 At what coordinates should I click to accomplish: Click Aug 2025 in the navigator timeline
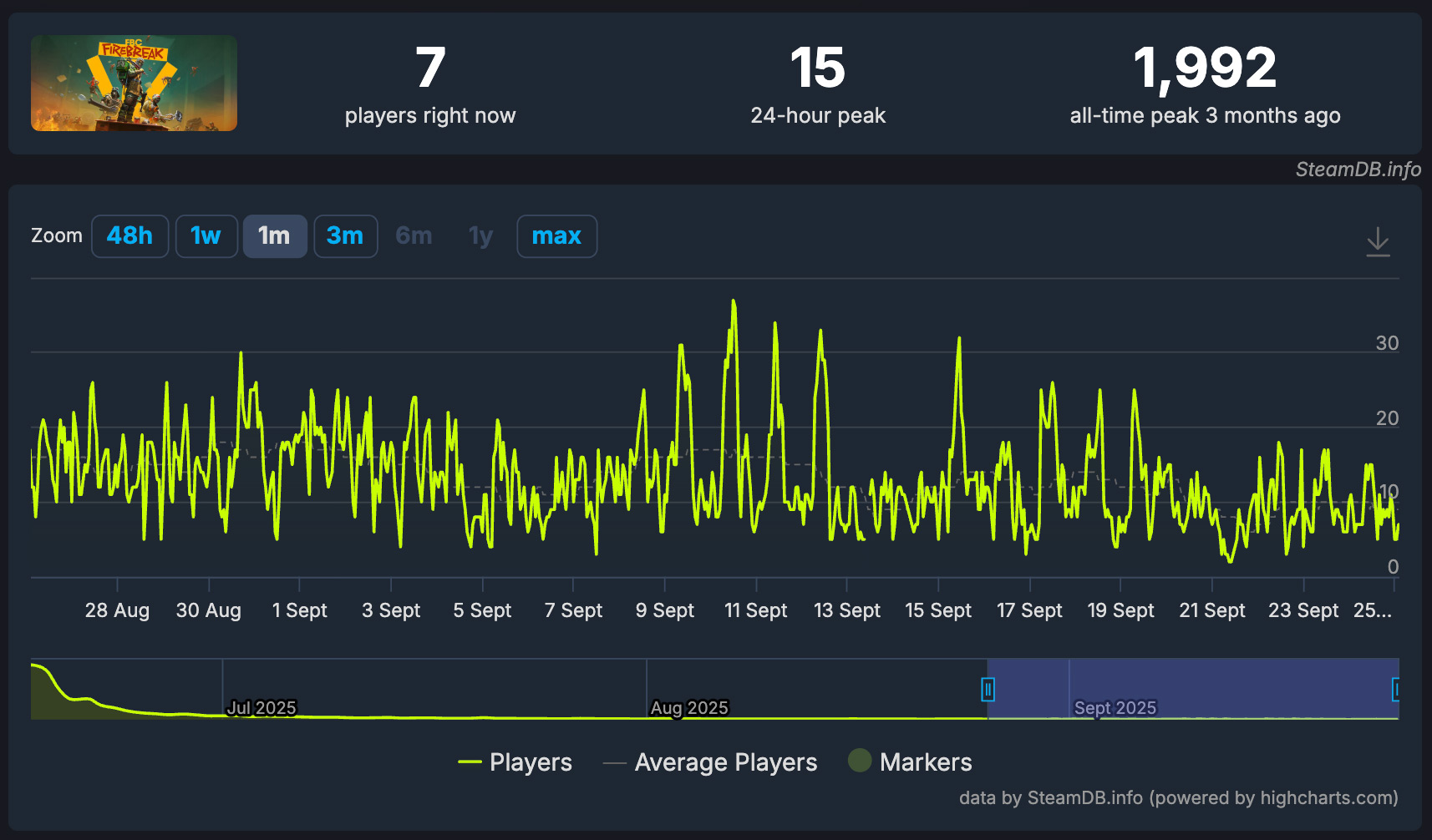coord(689,708)
